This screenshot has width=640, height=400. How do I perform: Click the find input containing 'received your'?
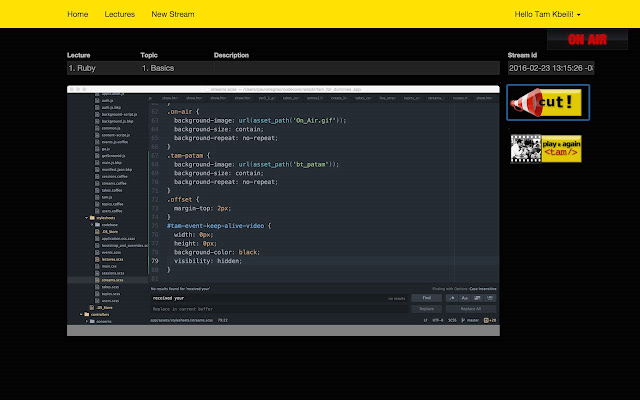point(279,298)
